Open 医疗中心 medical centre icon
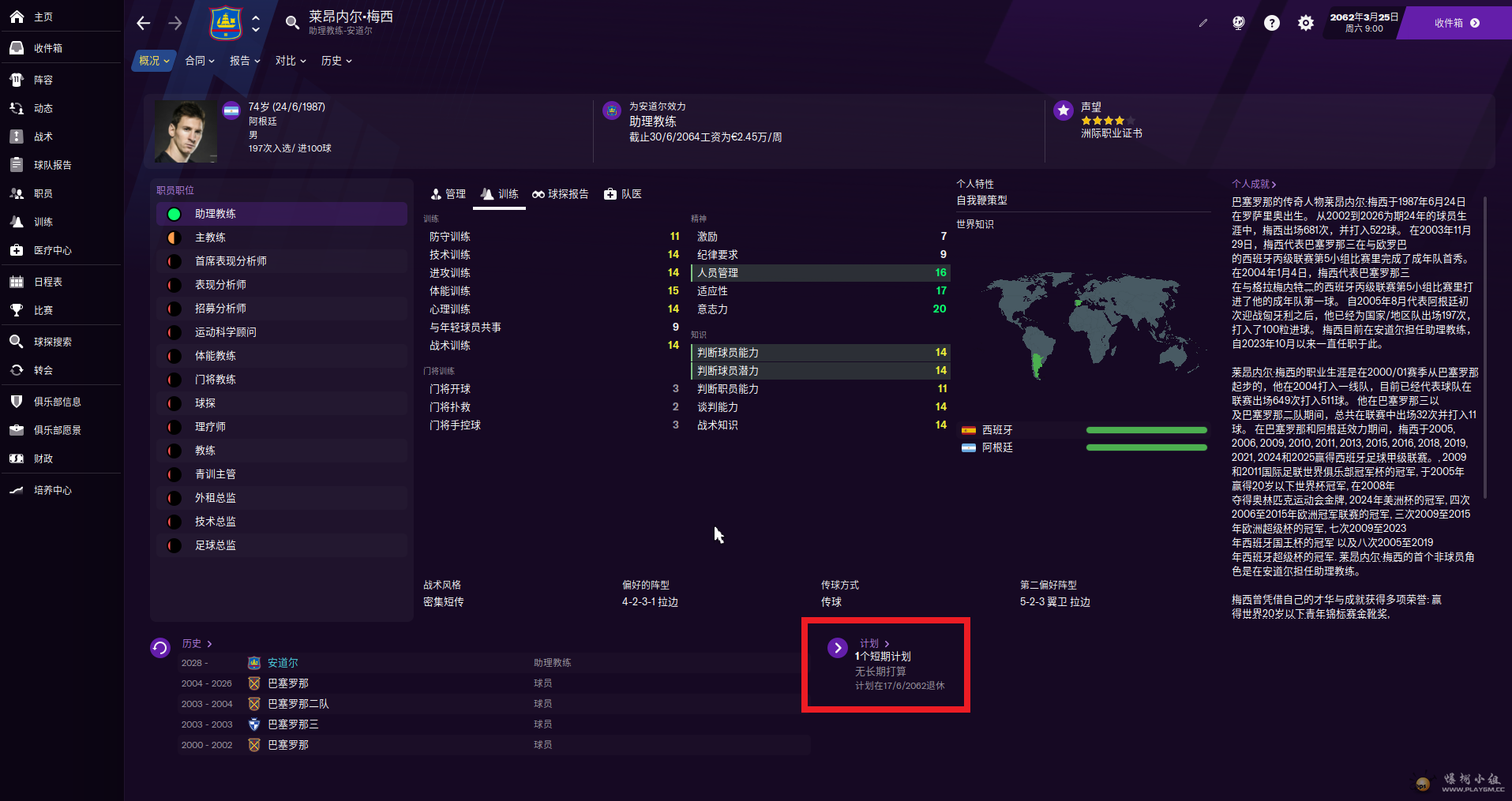The height and width of the screenshot is (801, 1512). click(17, 250)
